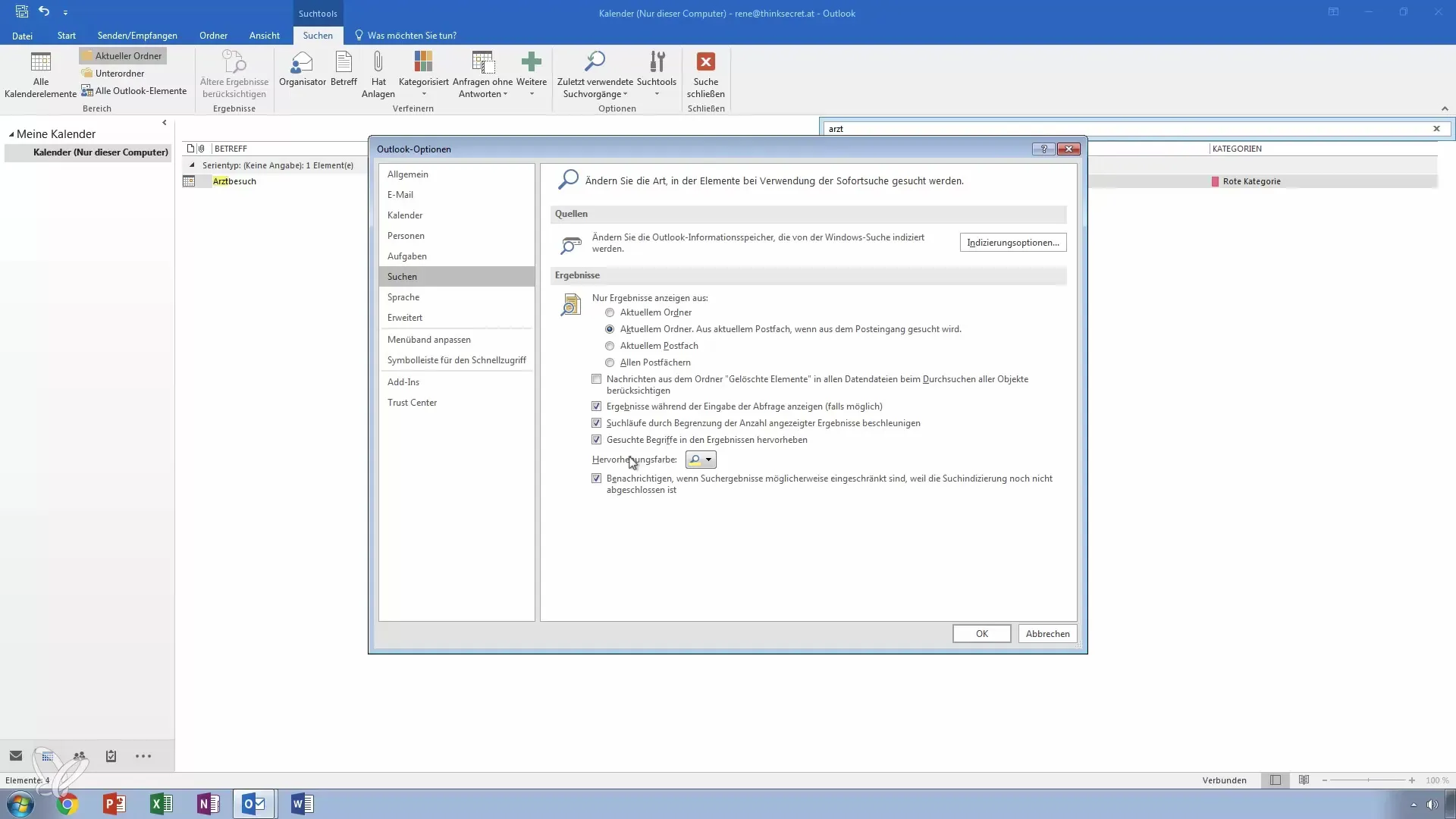This screenshot has width=1456, height=819.
Task: Open Trust Center options category
Action: pyautogui.click(x=457, y=403)
